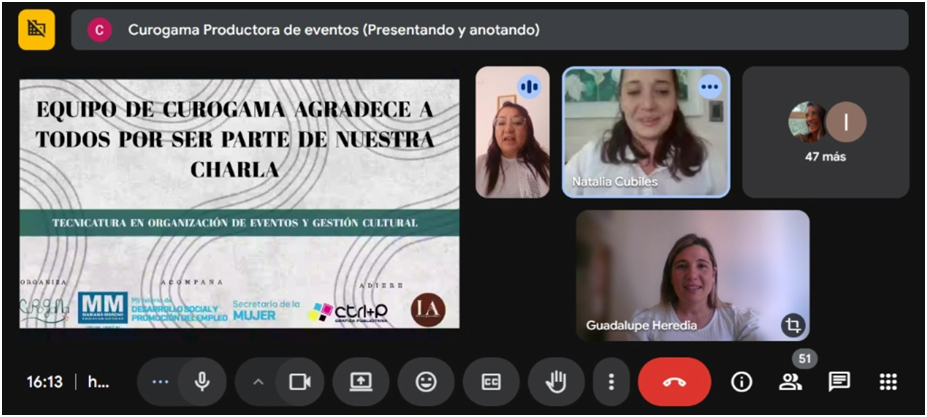Open the emoji reactions picker

(426, 382)
